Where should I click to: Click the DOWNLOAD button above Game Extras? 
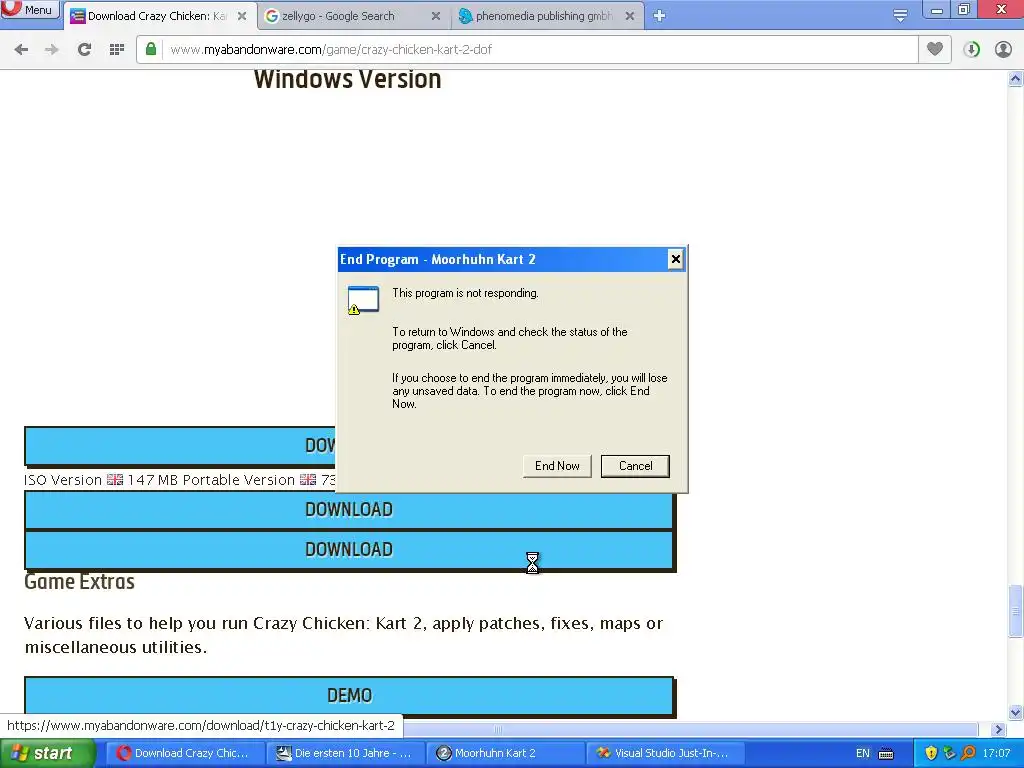pos(349,550)
